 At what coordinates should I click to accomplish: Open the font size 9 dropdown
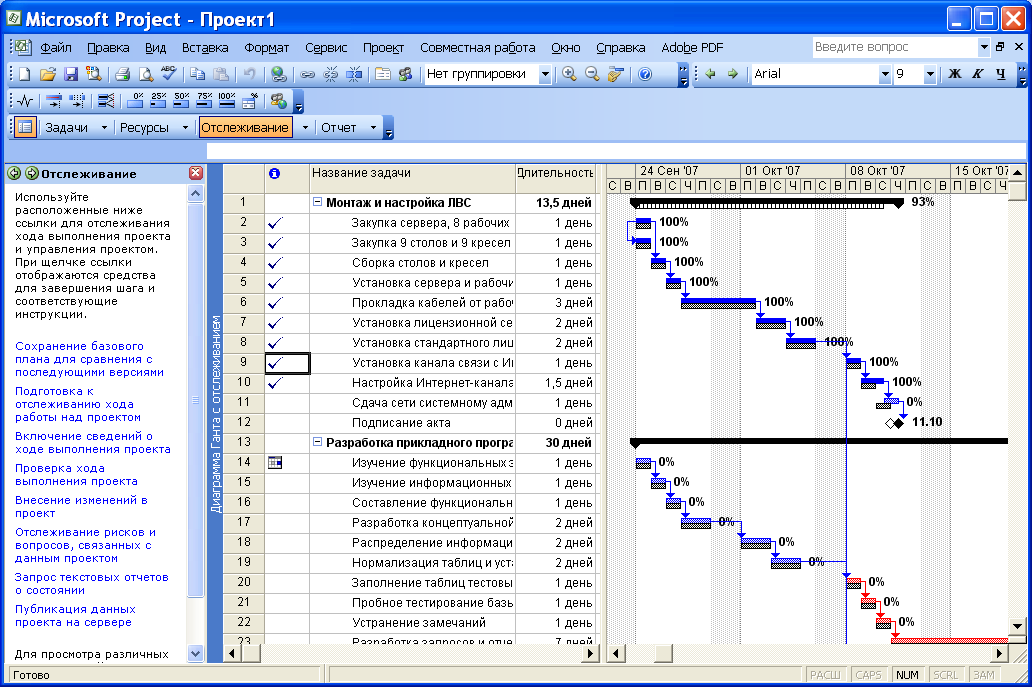(x=930, y=74)
